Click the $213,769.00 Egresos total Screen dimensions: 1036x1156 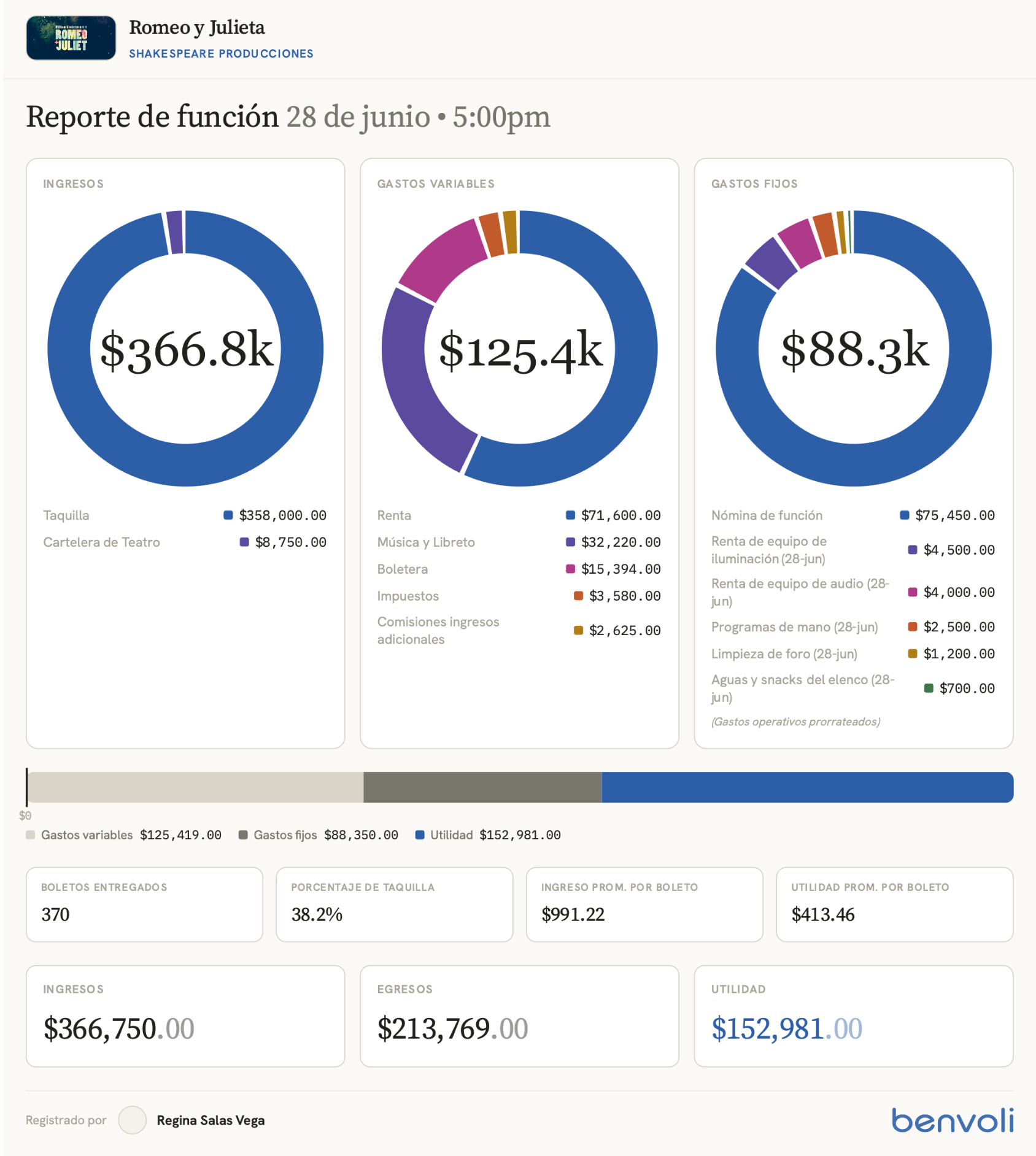pos(452,1029)
